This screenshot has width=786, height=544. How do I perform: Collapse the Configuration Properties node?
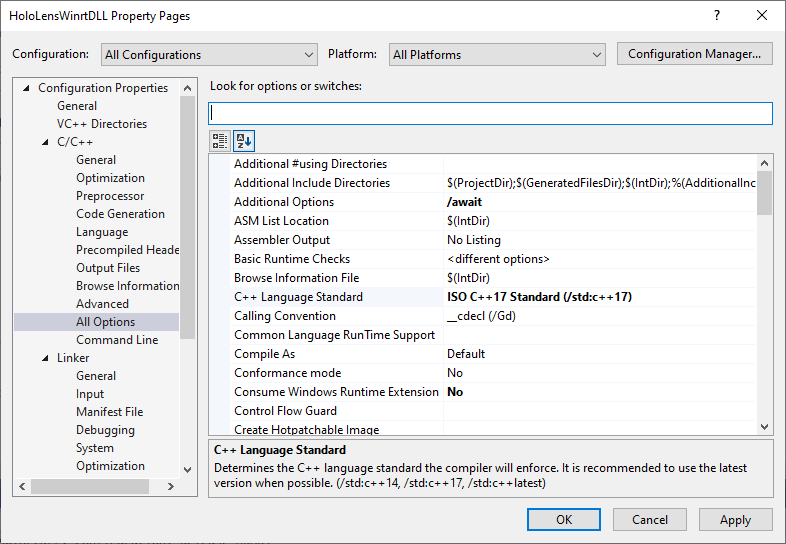click(x=26, y=88)
